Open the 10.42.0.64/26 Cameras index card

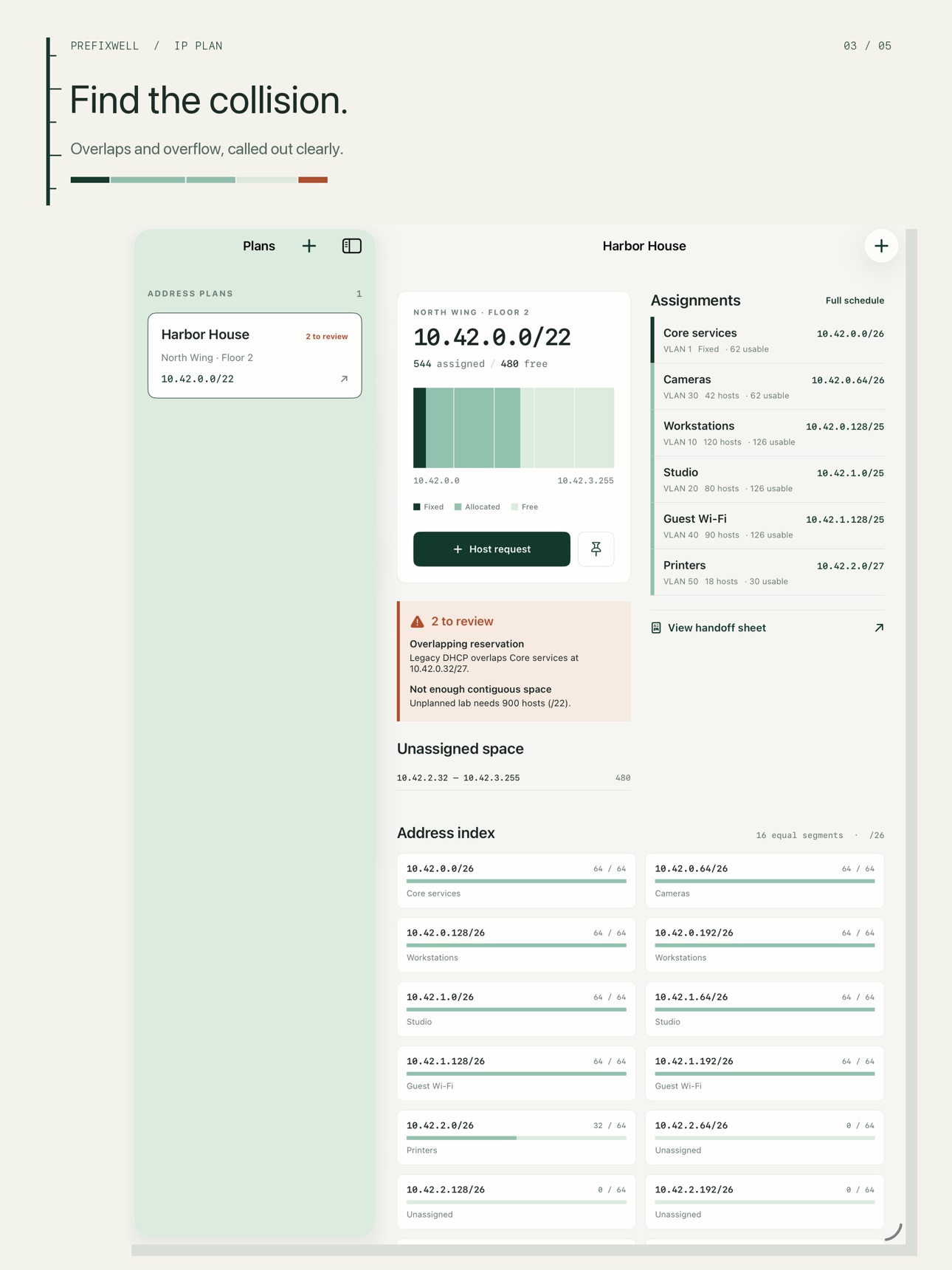(765, 881)
